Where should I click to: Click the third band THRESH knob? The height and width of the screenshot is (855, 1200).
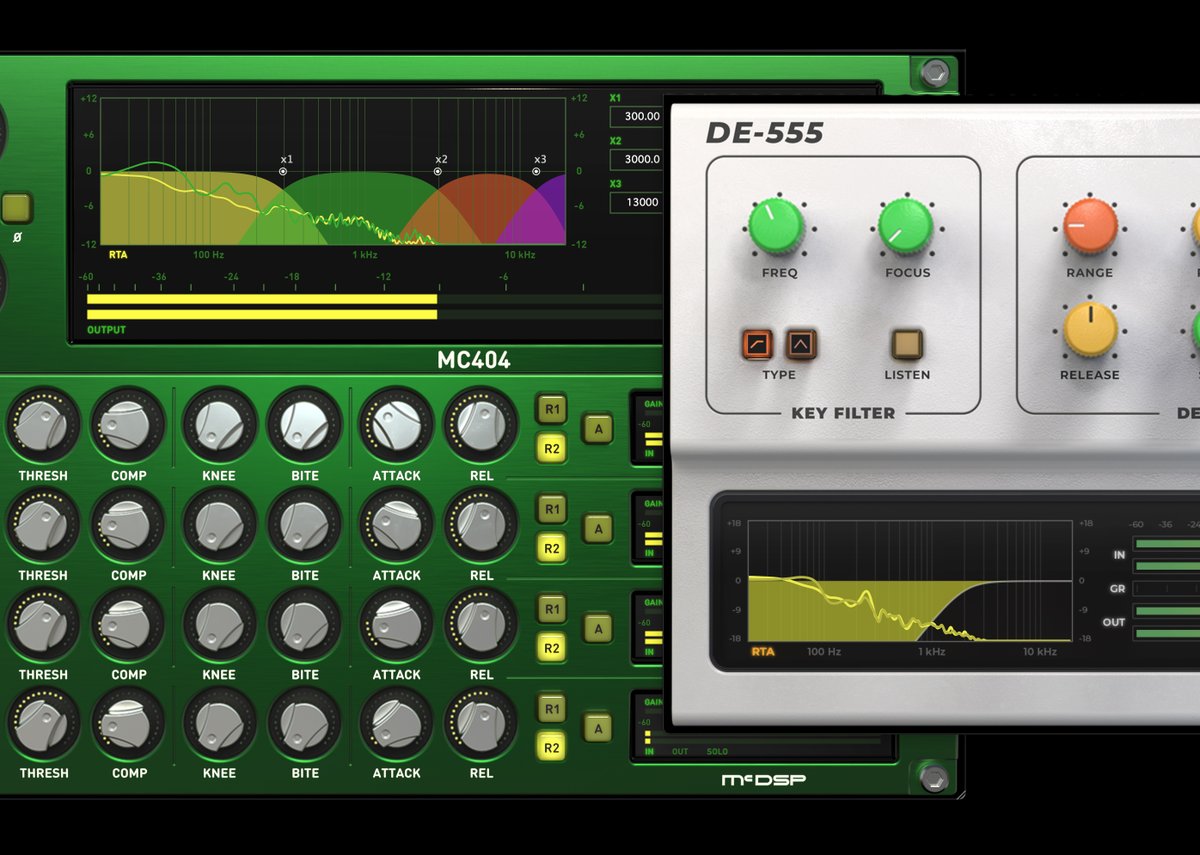pos(43,624)
